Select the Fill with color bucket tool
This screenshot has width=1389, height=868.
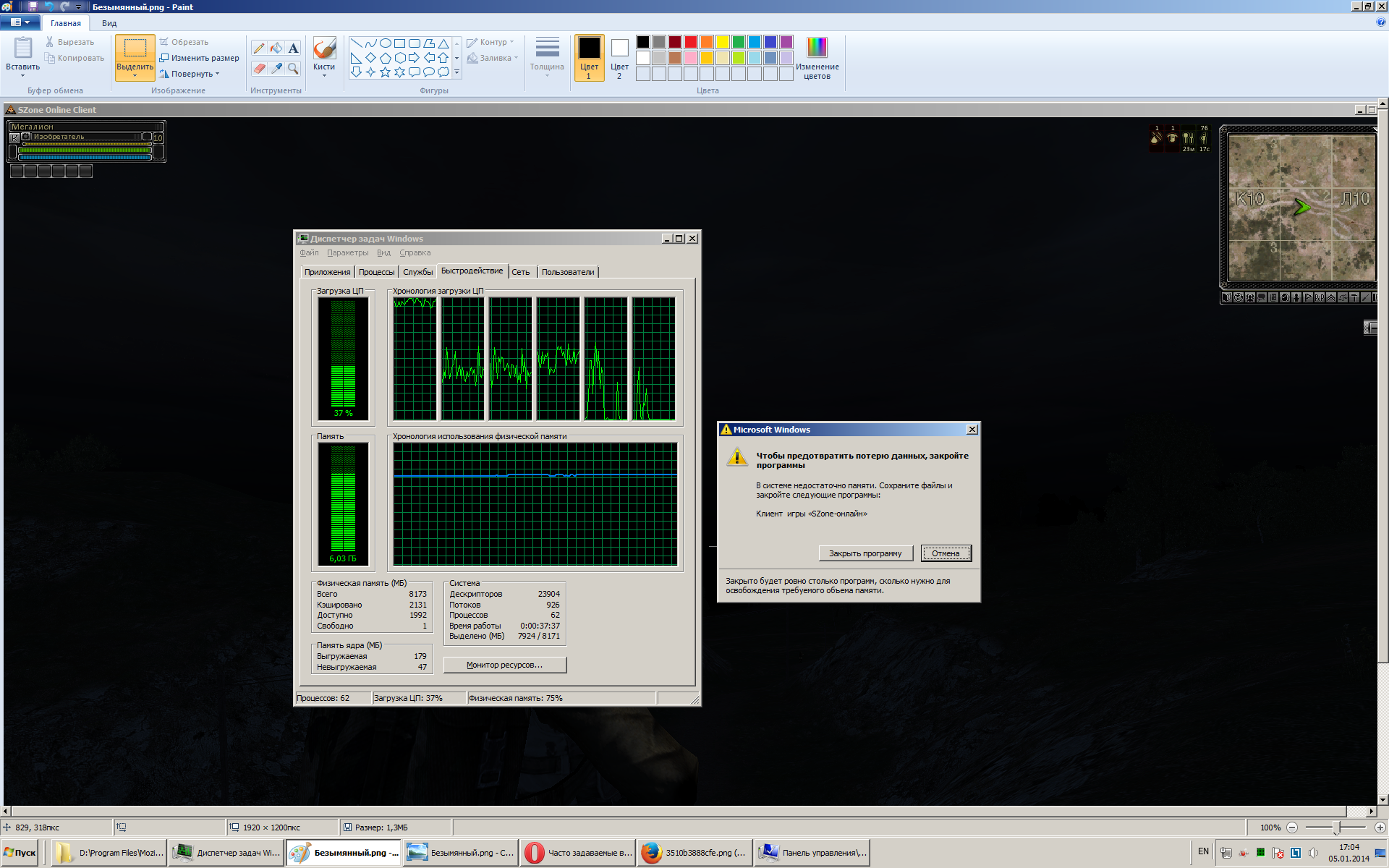(x=276, y=48)
